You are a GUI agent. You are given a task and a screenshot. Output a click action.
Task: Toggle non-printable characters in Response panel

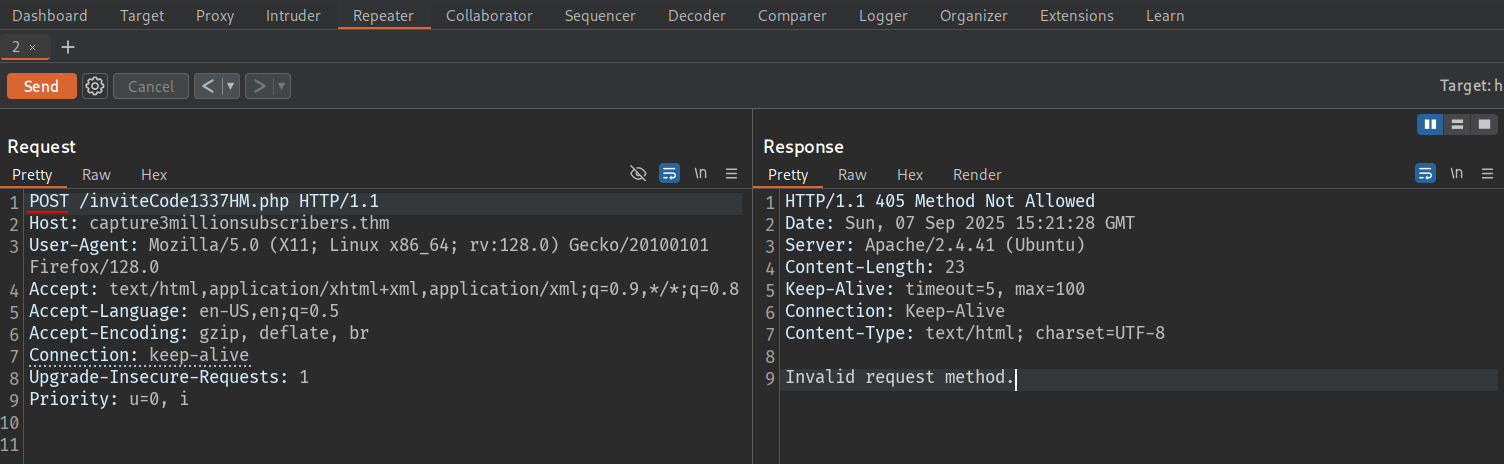1457,174
